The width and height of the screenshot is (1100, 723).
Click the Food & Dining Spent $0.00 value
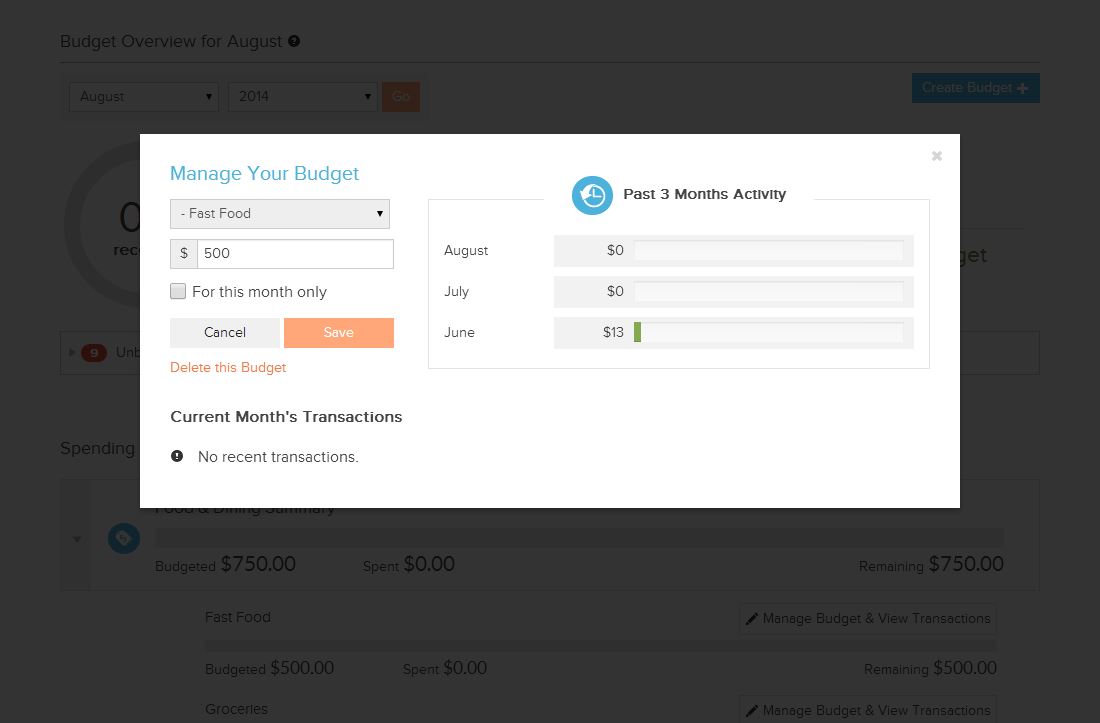429,564
